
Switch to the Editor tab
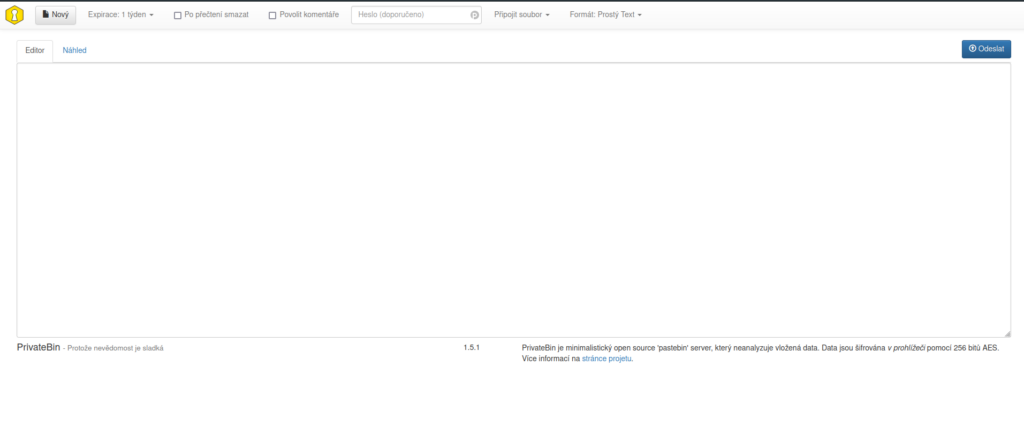click(x=35, y=50)
